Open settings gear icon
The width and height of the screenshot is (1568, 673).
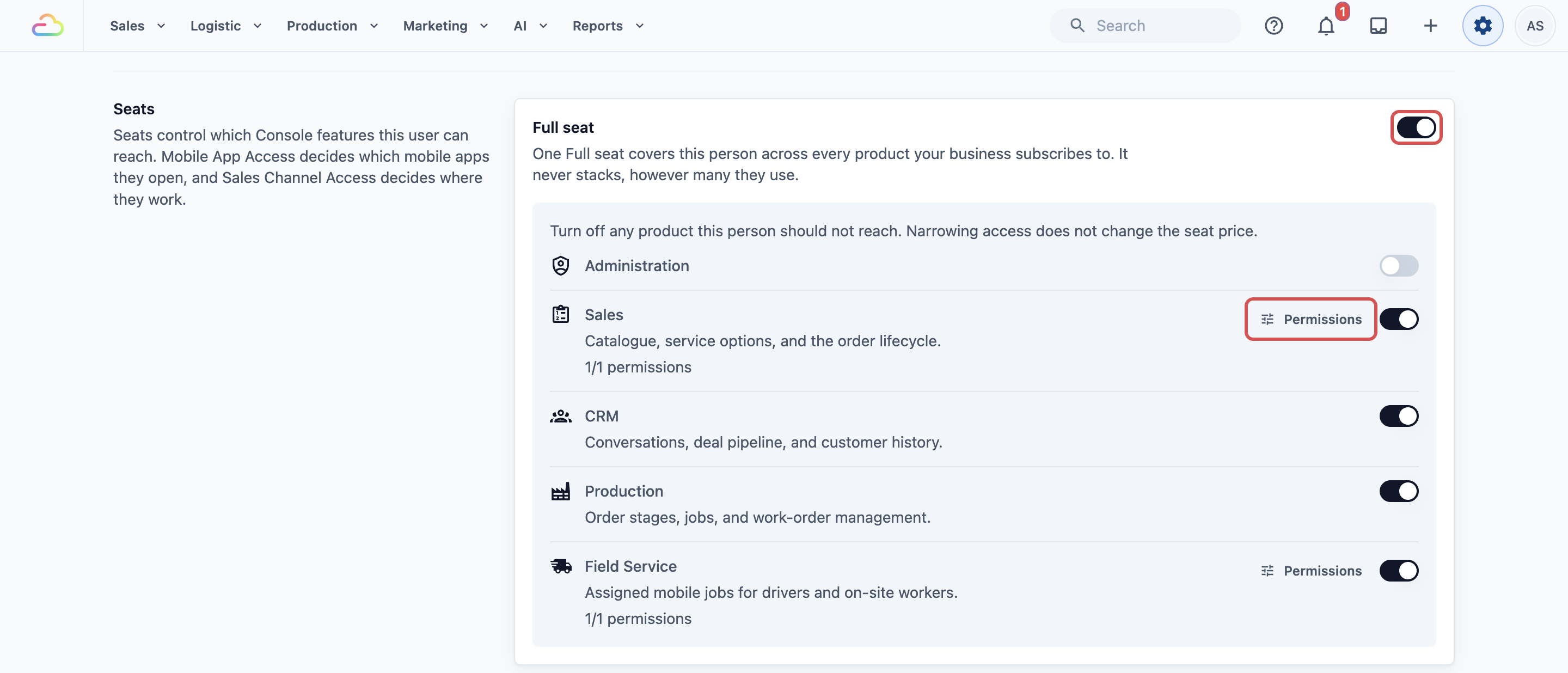(1483, 26)
